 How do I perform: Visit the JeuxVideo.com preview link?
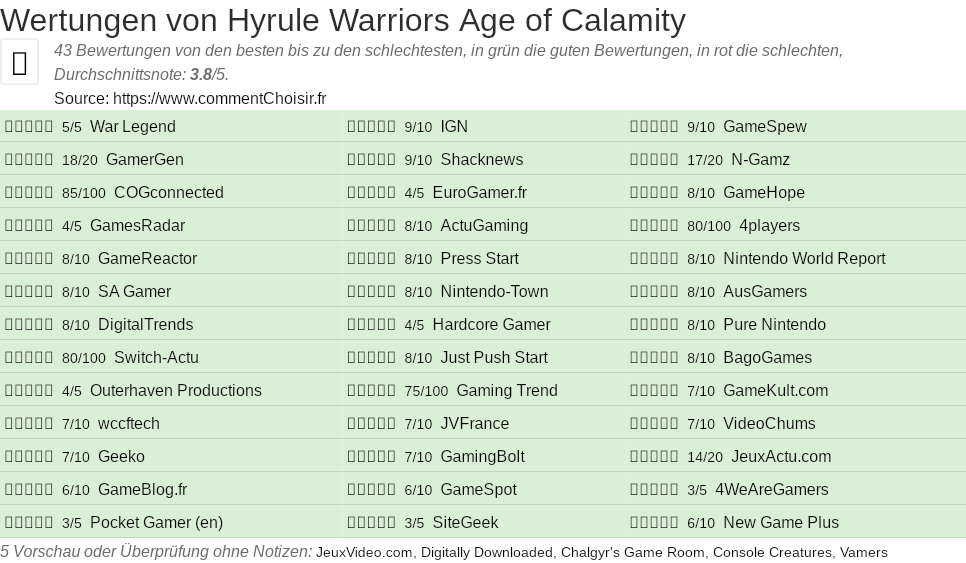coord(364,552)
